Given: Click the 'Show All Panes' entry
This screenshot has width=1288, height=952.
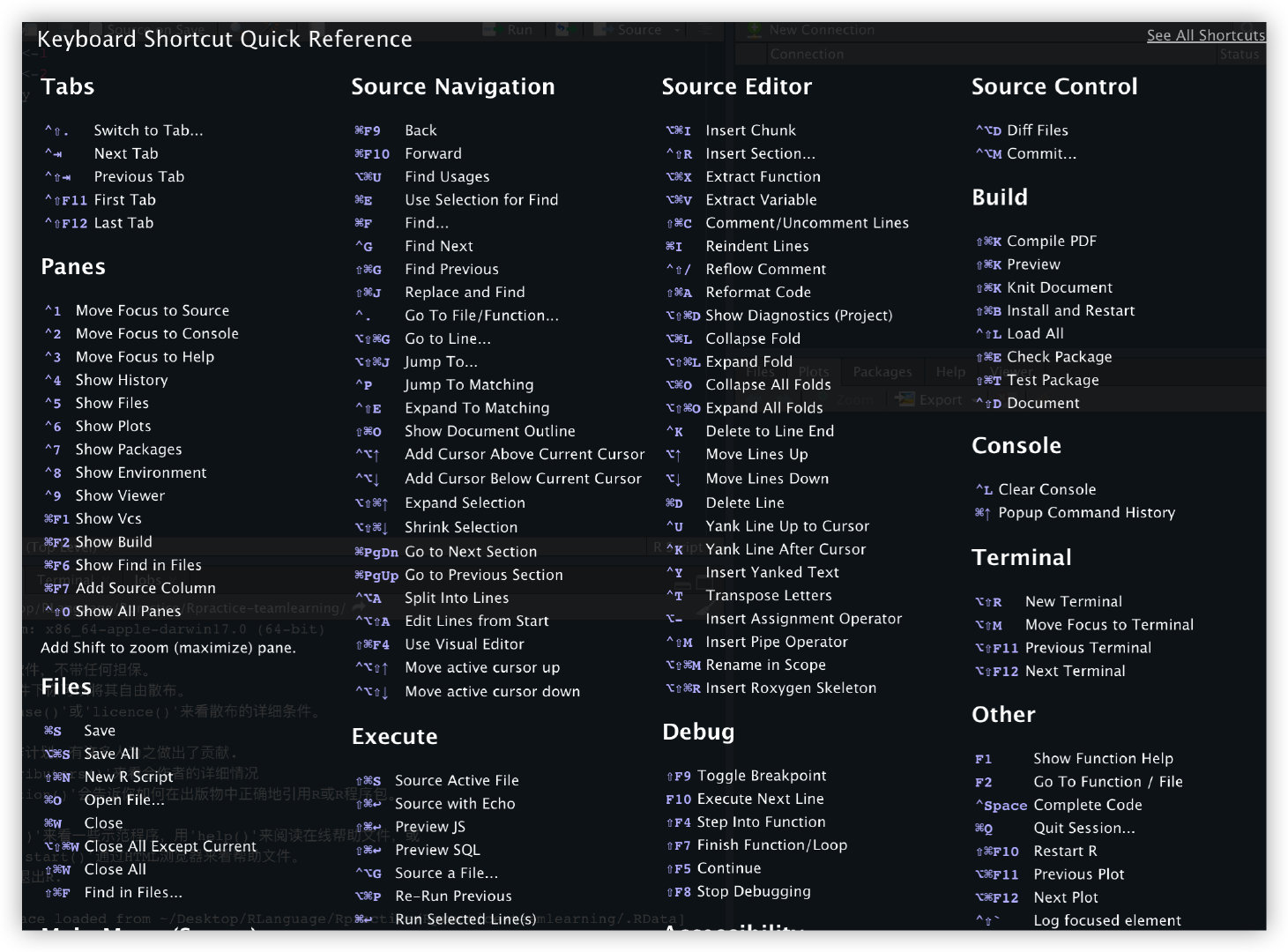Looking at the screenshot, I should (112, 612).
